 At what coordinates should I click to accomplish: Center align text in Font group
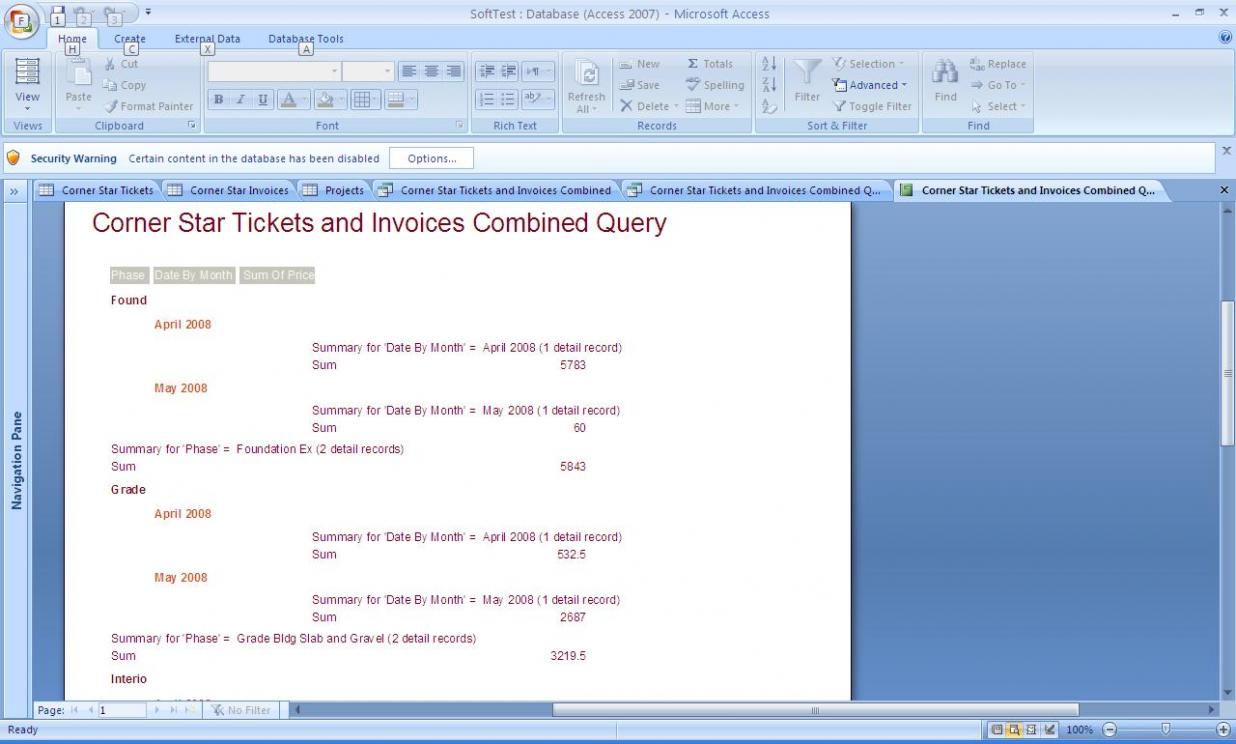432,71
